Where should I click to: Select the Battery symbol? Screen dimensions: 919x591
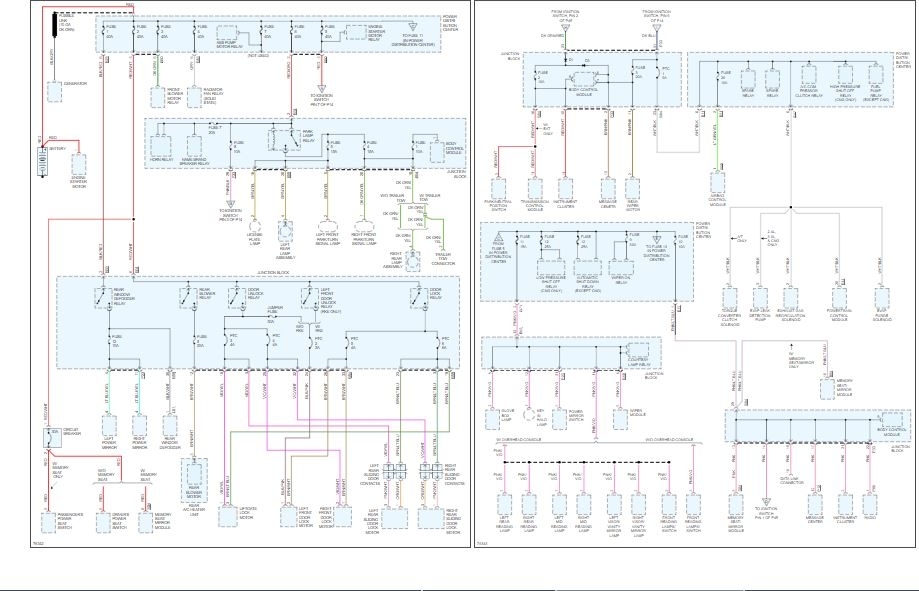tap(42, 161)
